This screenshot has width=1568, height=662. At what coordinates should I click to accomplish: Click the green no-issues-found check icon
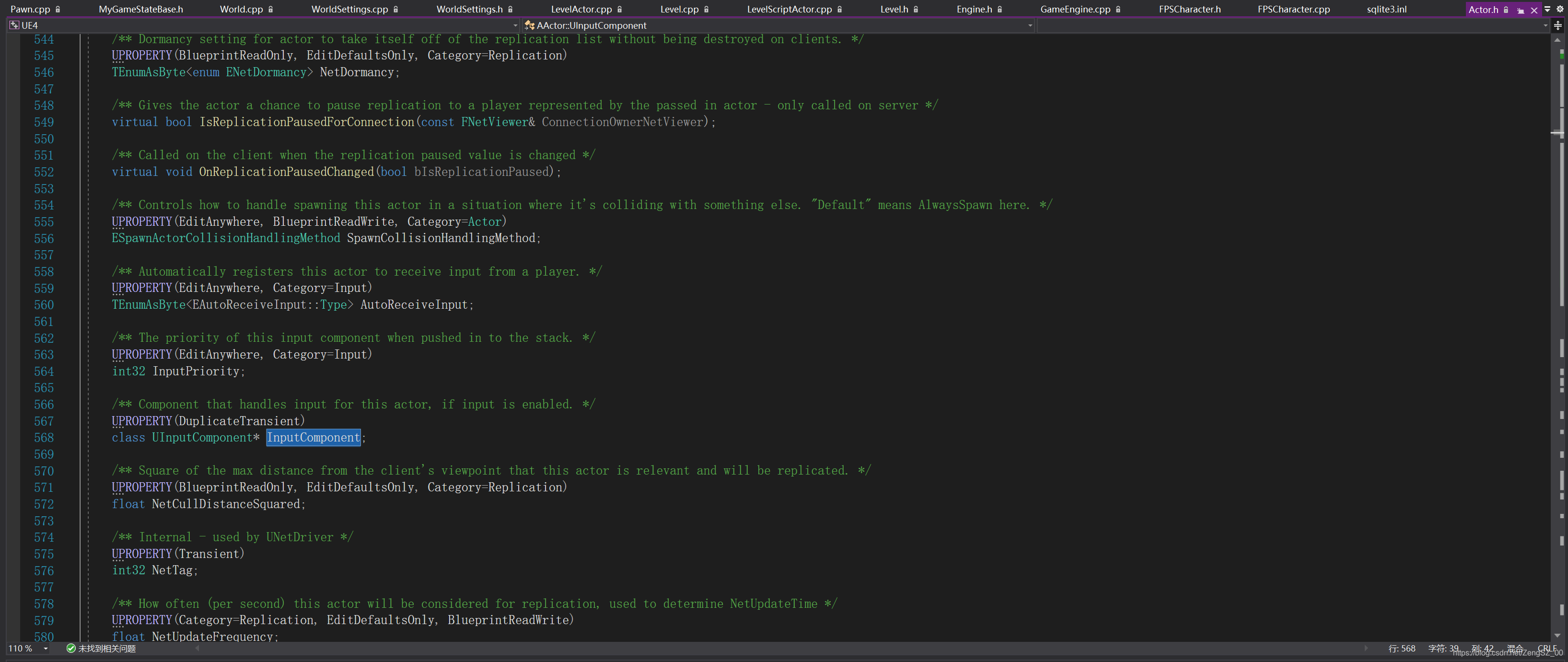click(x=70, y=649)
